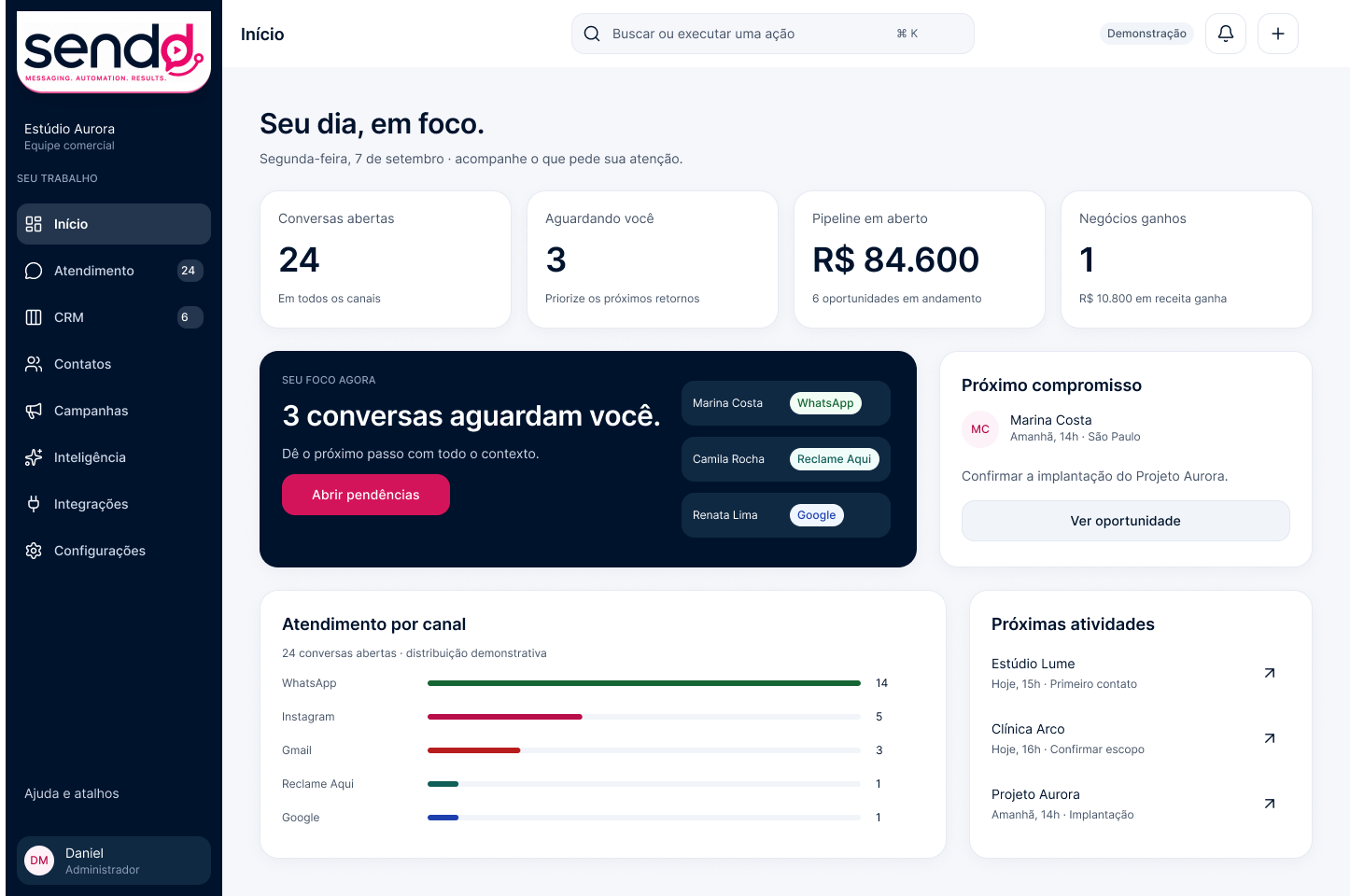The width and height of the screenshot is (1350, 896).
Task: Click the Instagram channel progress bar
Action: (x=644, y=717)
